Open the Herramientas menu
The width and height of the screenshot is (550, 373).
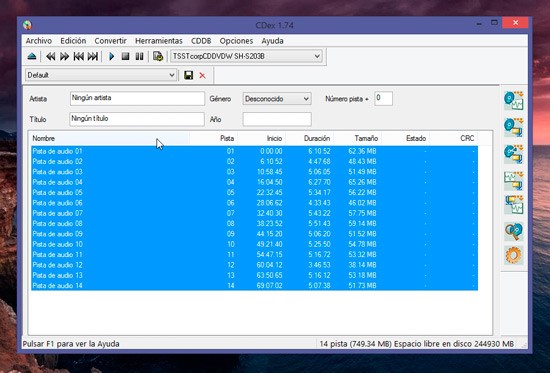tap(159, 41)
